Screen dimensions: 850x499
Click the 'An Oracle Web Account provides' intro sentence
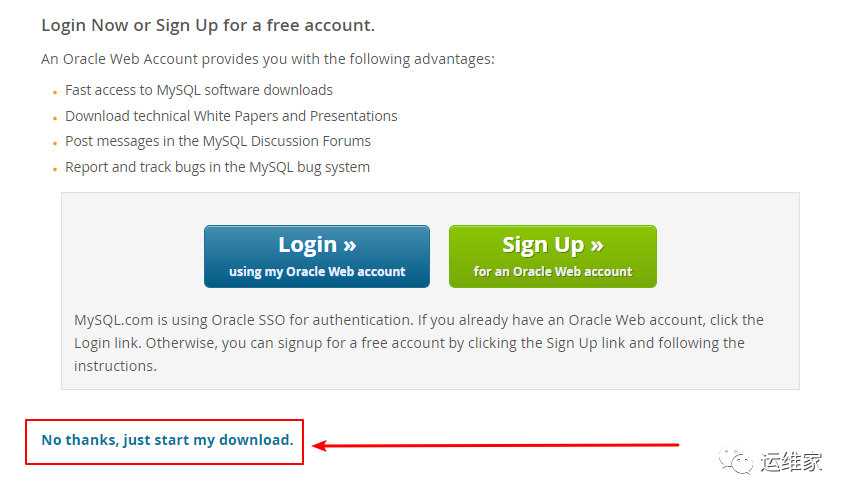click(268, 59)
